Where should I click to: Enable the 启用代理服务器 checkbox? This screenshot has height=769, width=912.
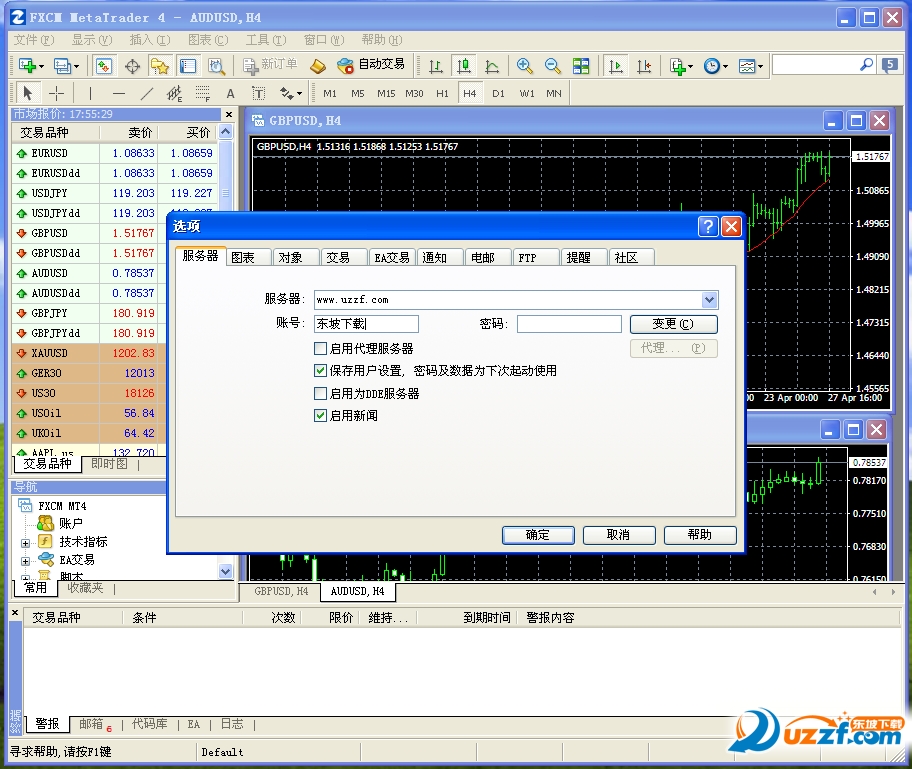pyautogui.click(x=321, y=349)
